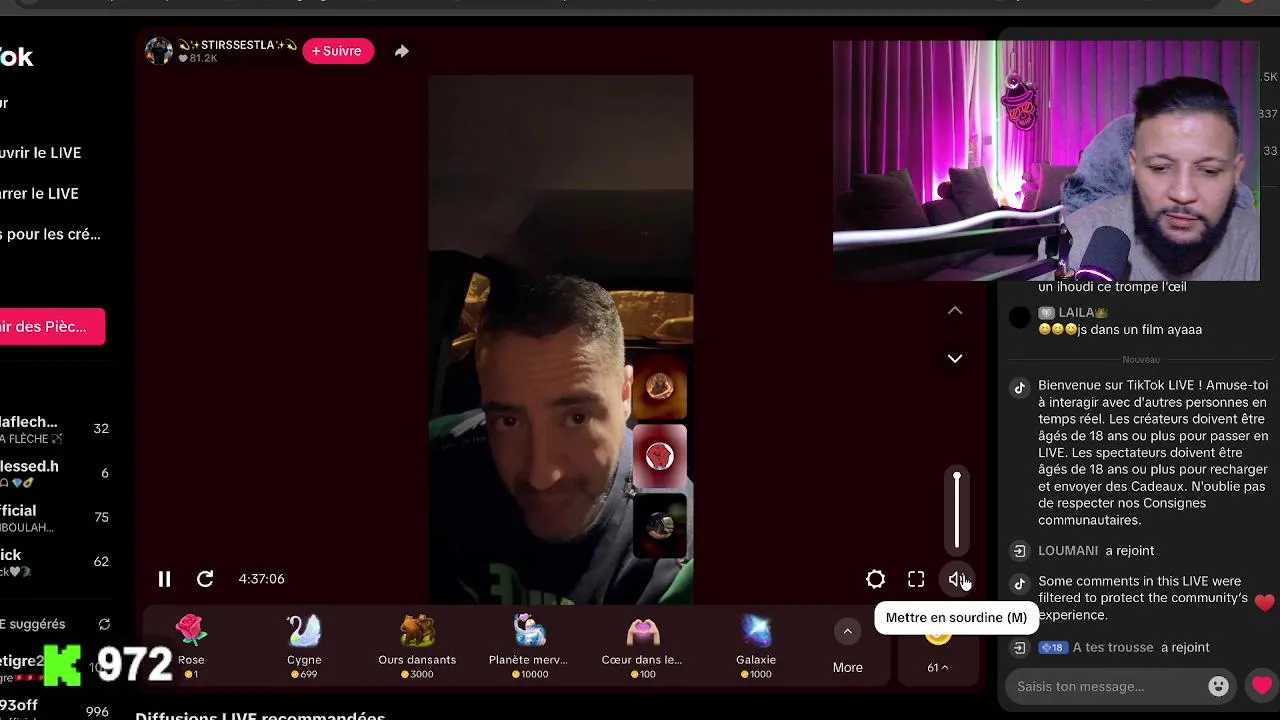Screen dimensions: 1280x720
Task: Open stream settings gear icon
Action: (x=875, y=579)
